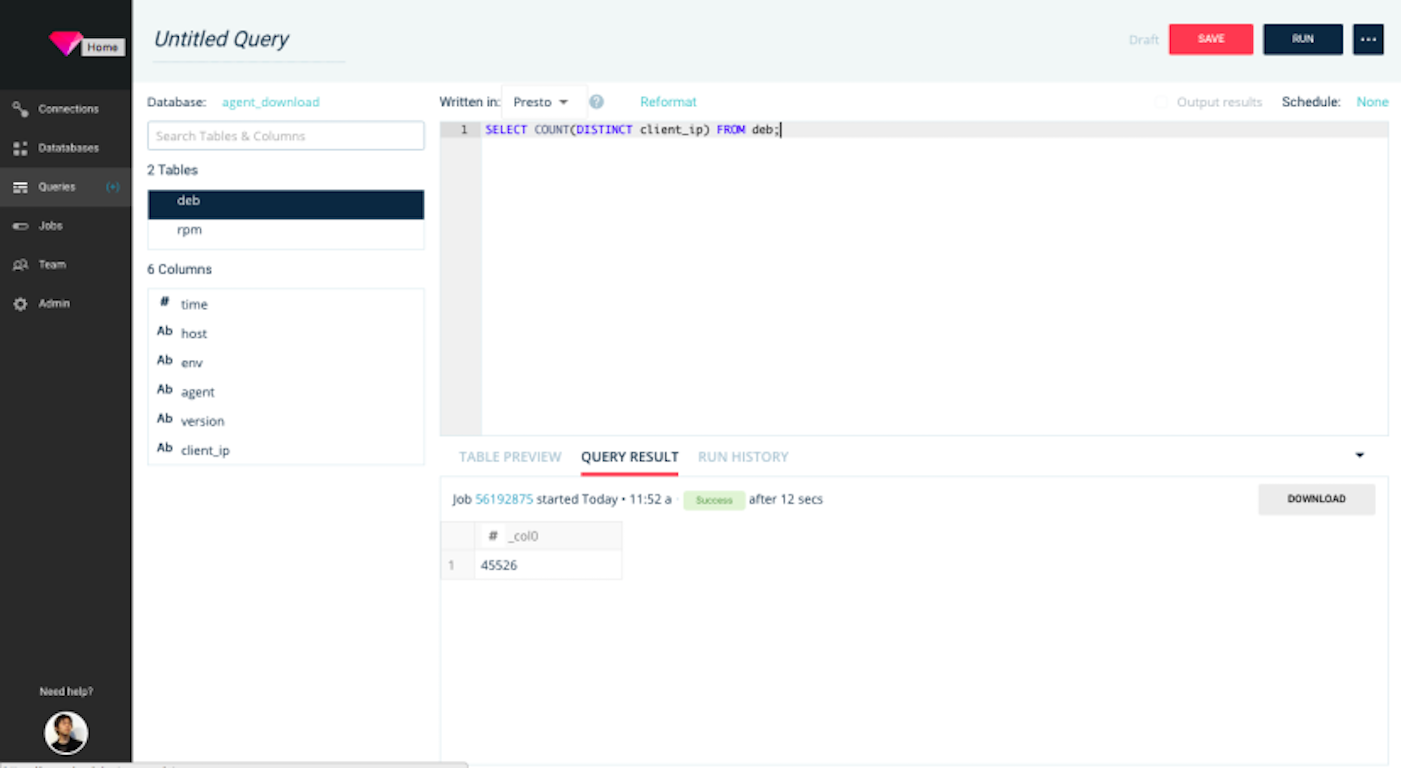1401x768 pixels.
Task: Go to the Jobs sidebar icon
Action: 20,226
